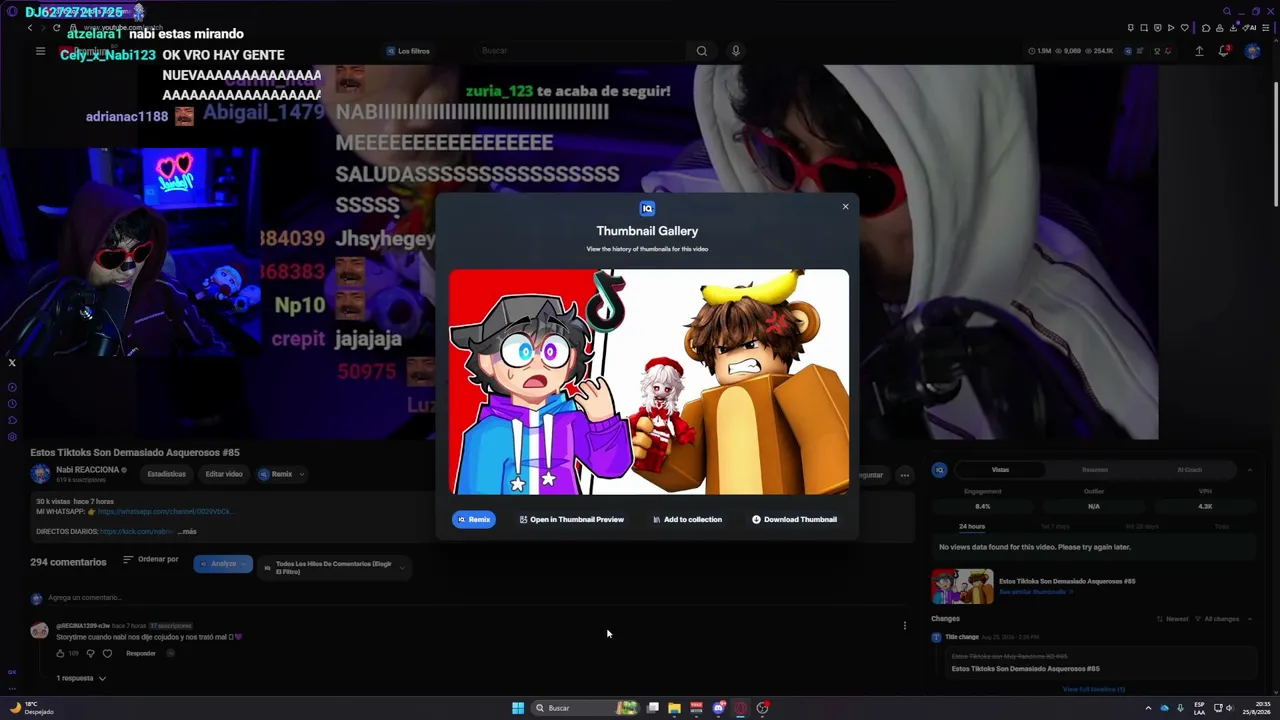Screen dimensions: 1280x720
Task: View full timeline link
Action: [x=1093, y=689]
